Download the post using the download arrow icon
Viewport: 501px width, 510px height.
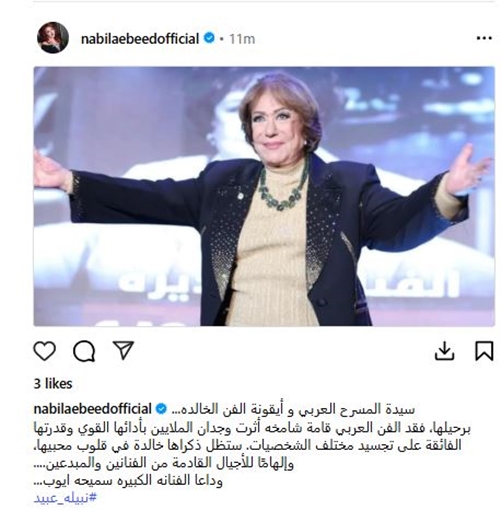coord(444,351)
